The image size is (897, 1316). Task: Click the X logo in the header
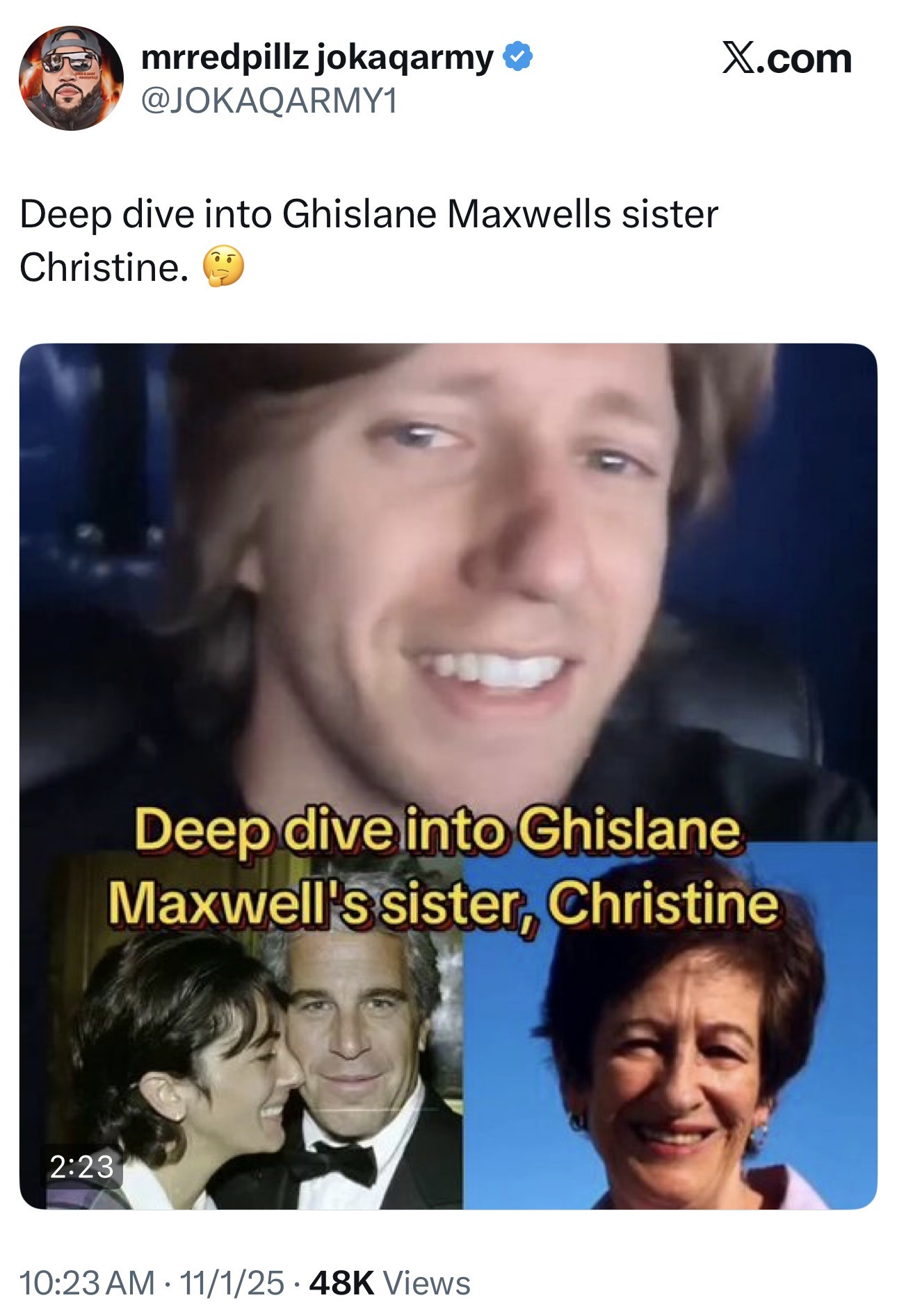click(738, 58)
